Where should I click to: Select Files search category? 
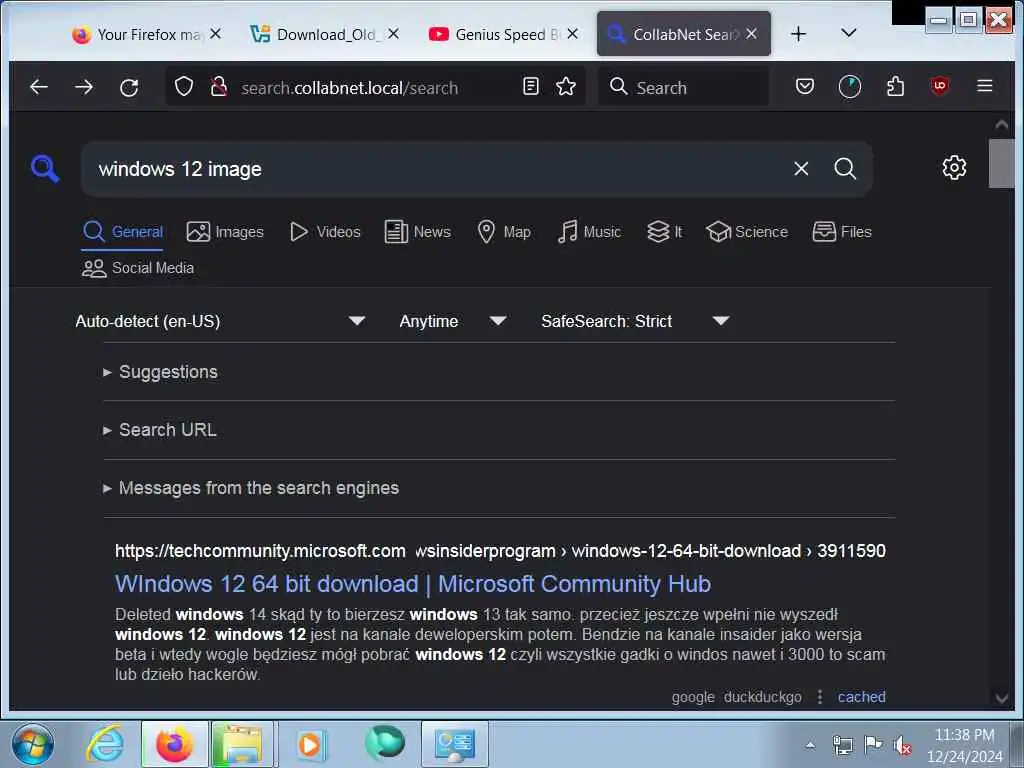click(x=842, y=232)
